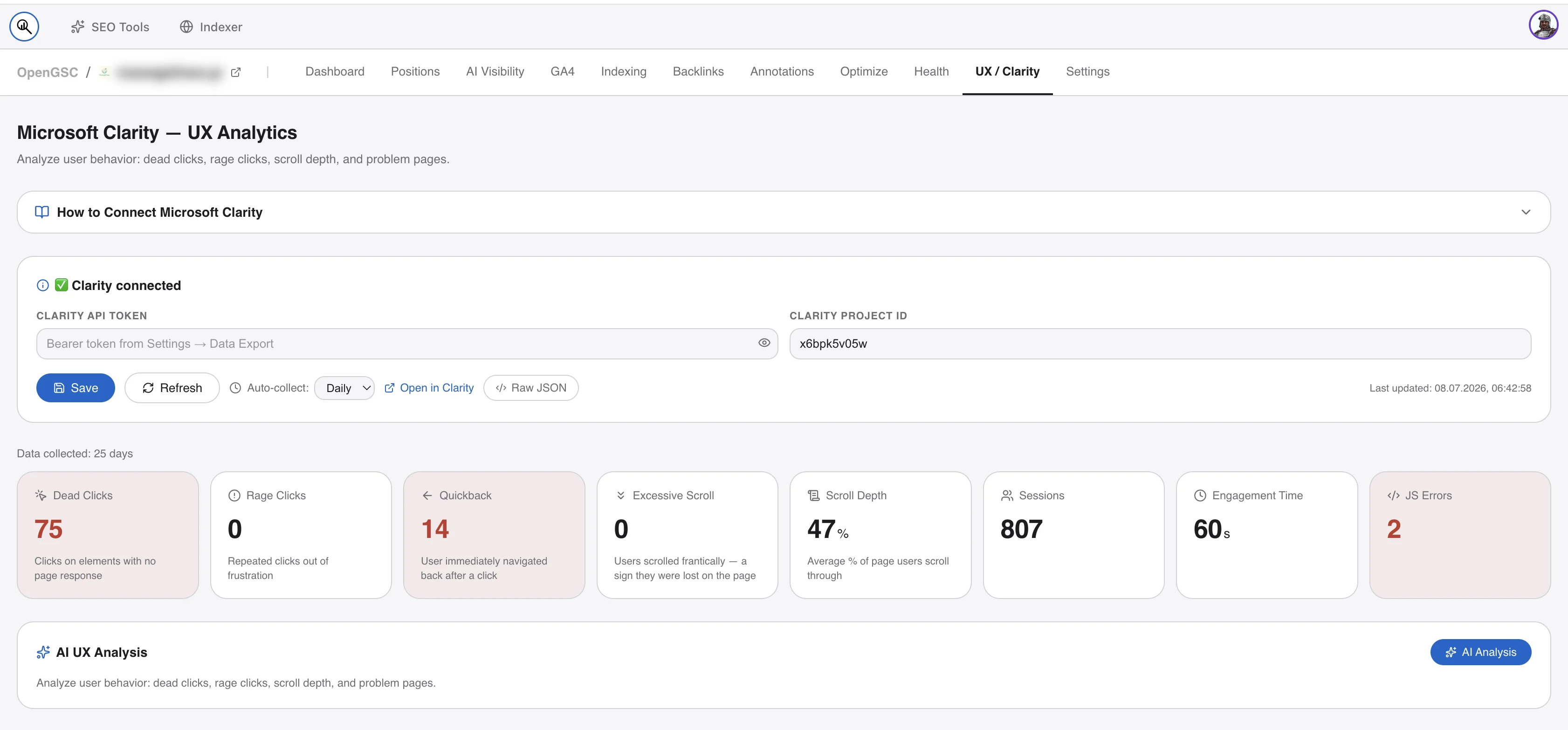Click the Engagement Time clock icon
1568x730 pixels.
tap(1200, 496)
